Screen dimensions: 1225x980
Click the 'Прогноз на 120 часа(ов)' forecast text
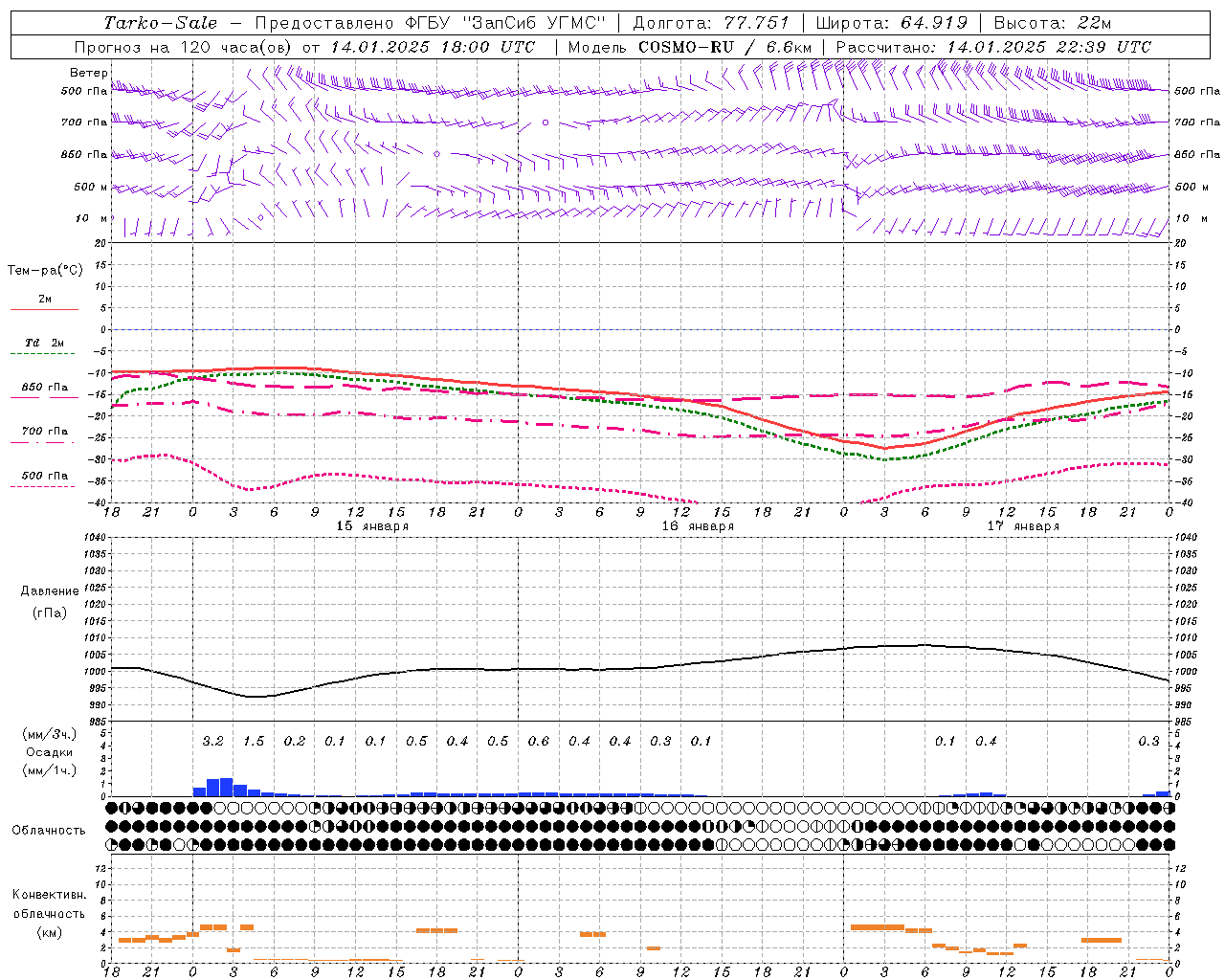pos(184,47)
